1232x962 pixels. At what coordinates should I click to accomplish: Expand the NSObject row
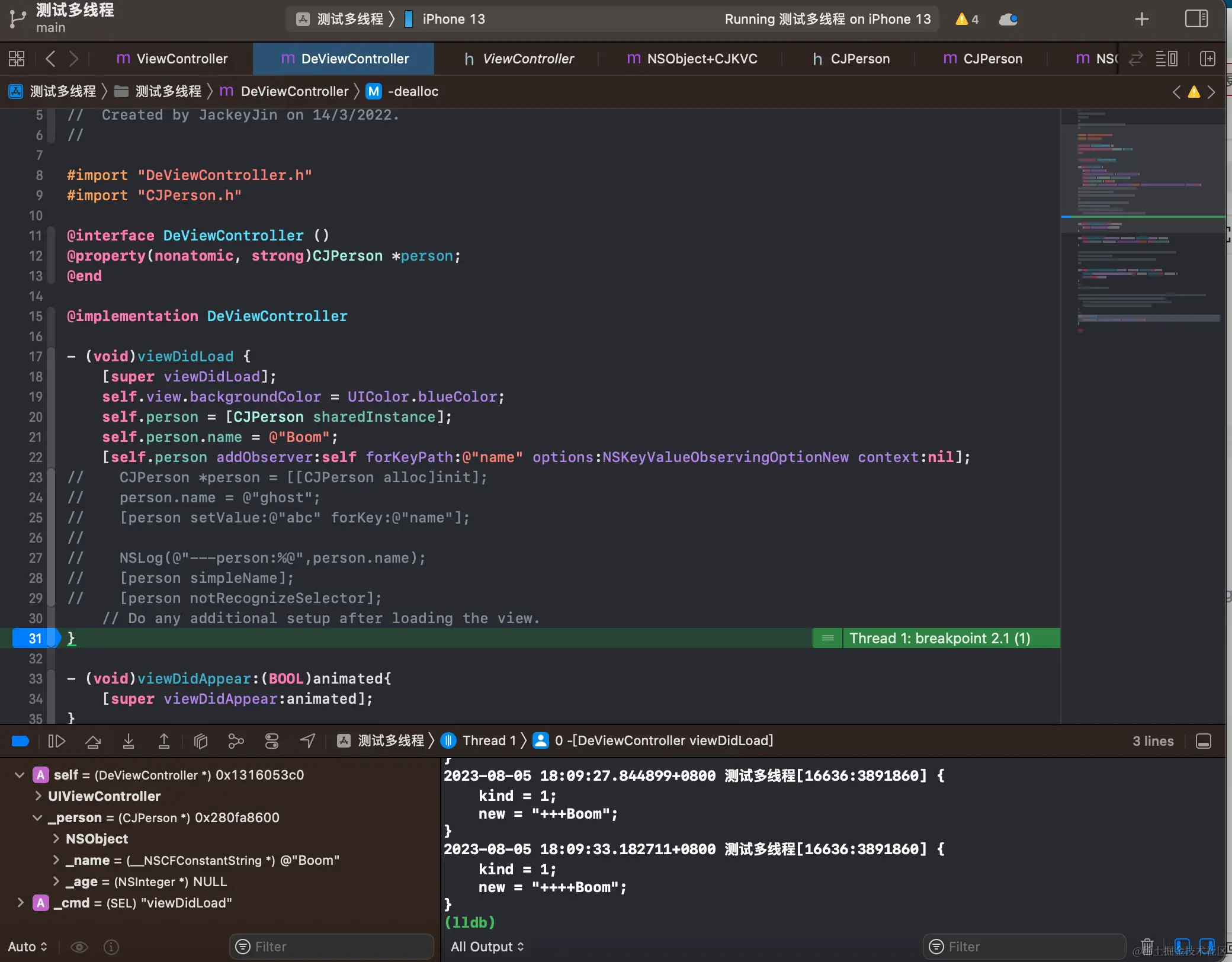tap(56, 839)
